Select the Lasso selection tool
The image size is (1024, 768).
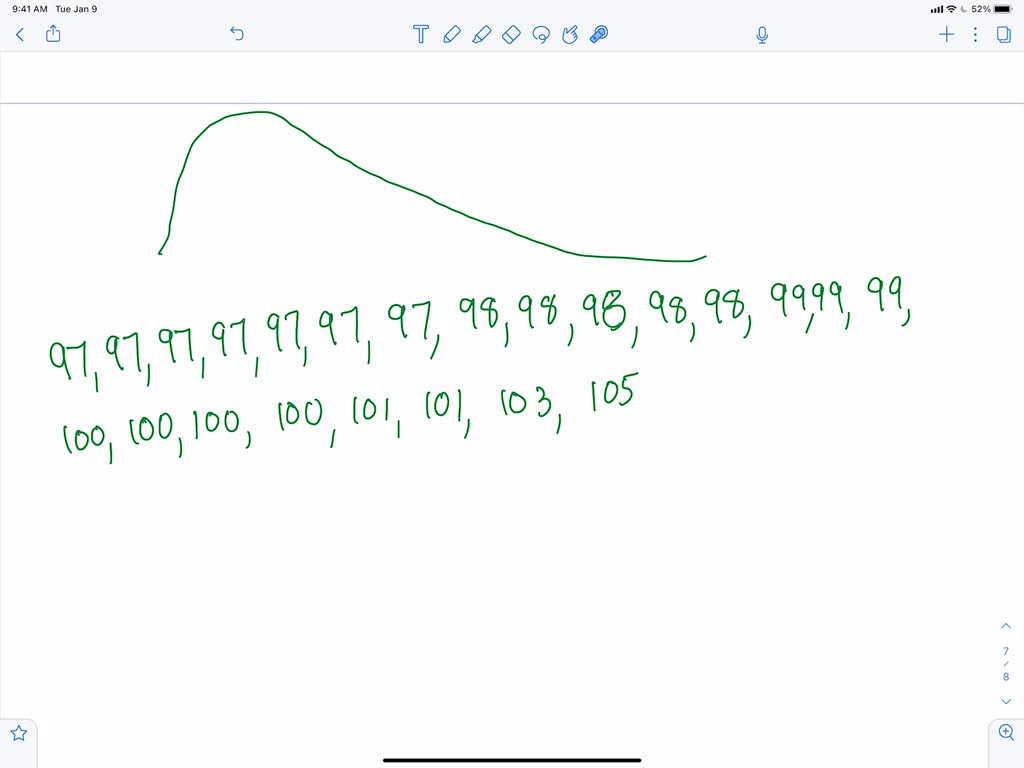point(541,34)
